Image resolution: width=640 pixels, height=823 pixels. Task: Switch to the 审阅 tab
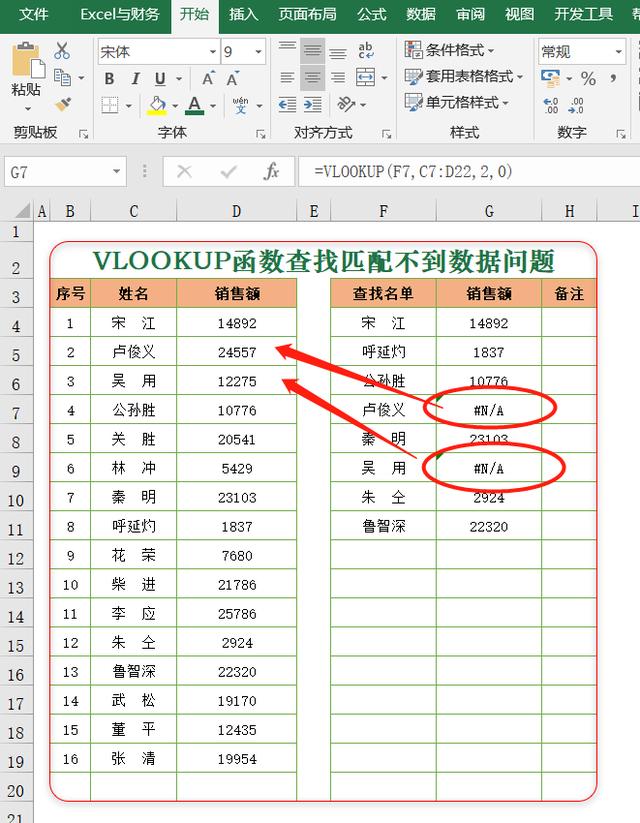click(470, 14)
